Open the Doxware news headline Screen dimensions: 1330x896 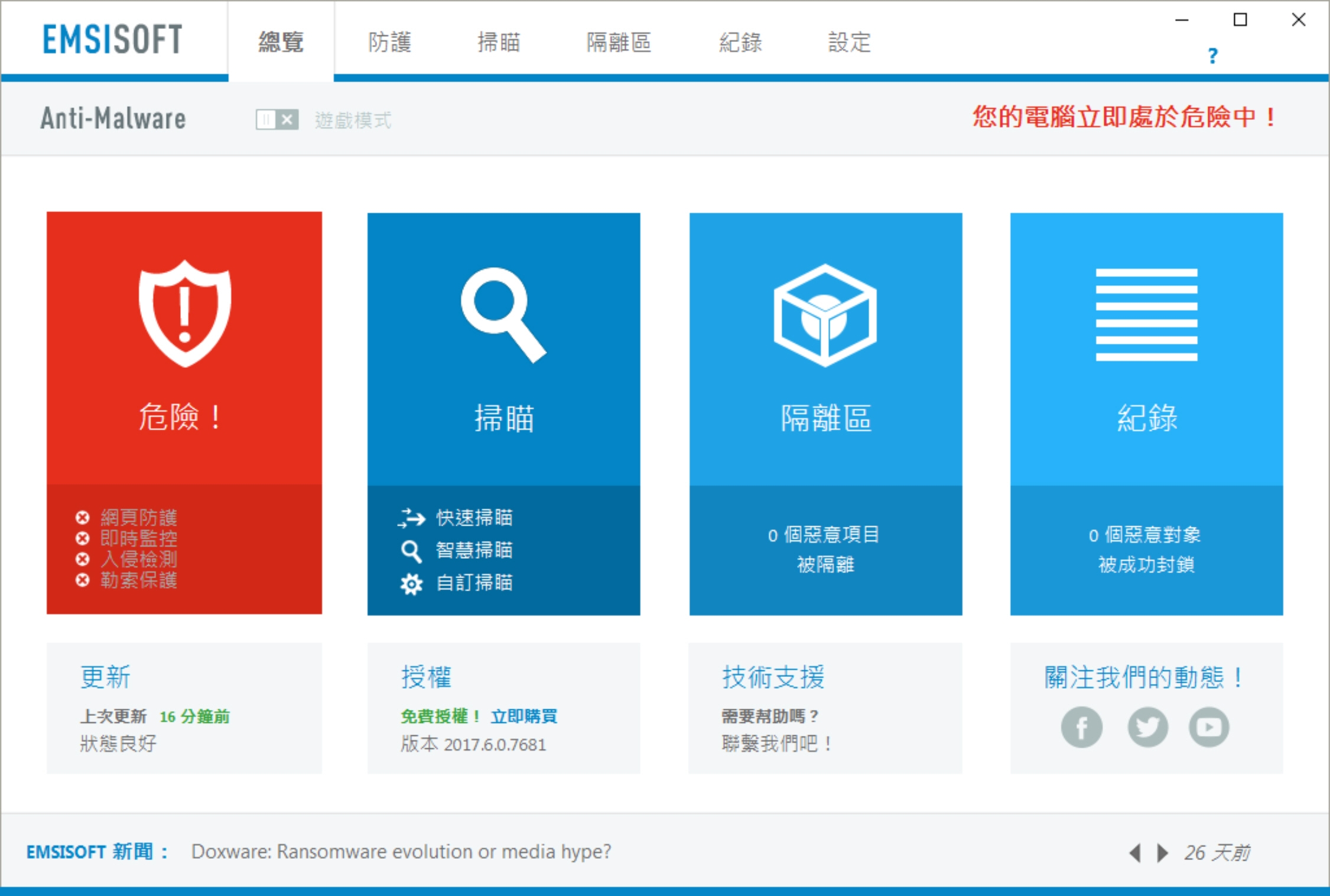coord(401,852)
